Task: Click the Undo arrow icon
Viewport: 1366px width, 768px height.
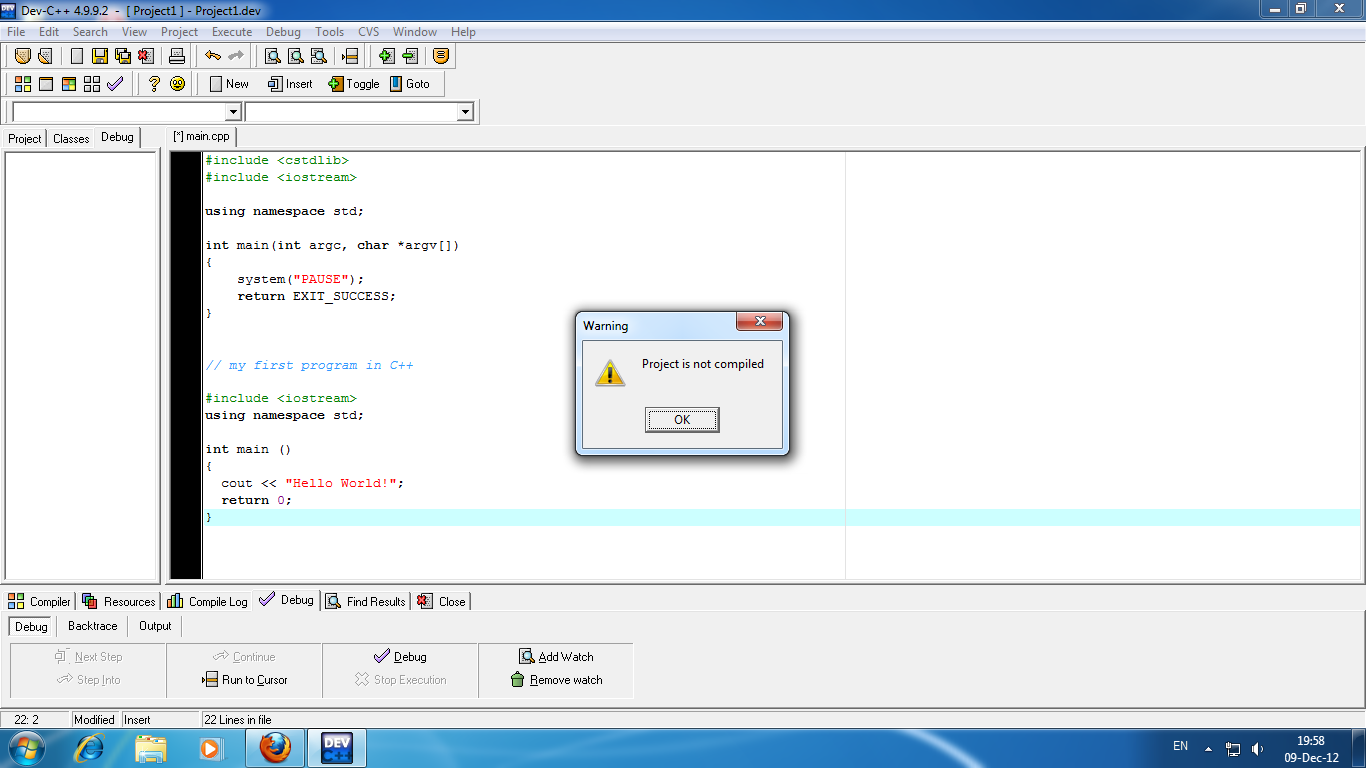Action: tap(213, 56)
